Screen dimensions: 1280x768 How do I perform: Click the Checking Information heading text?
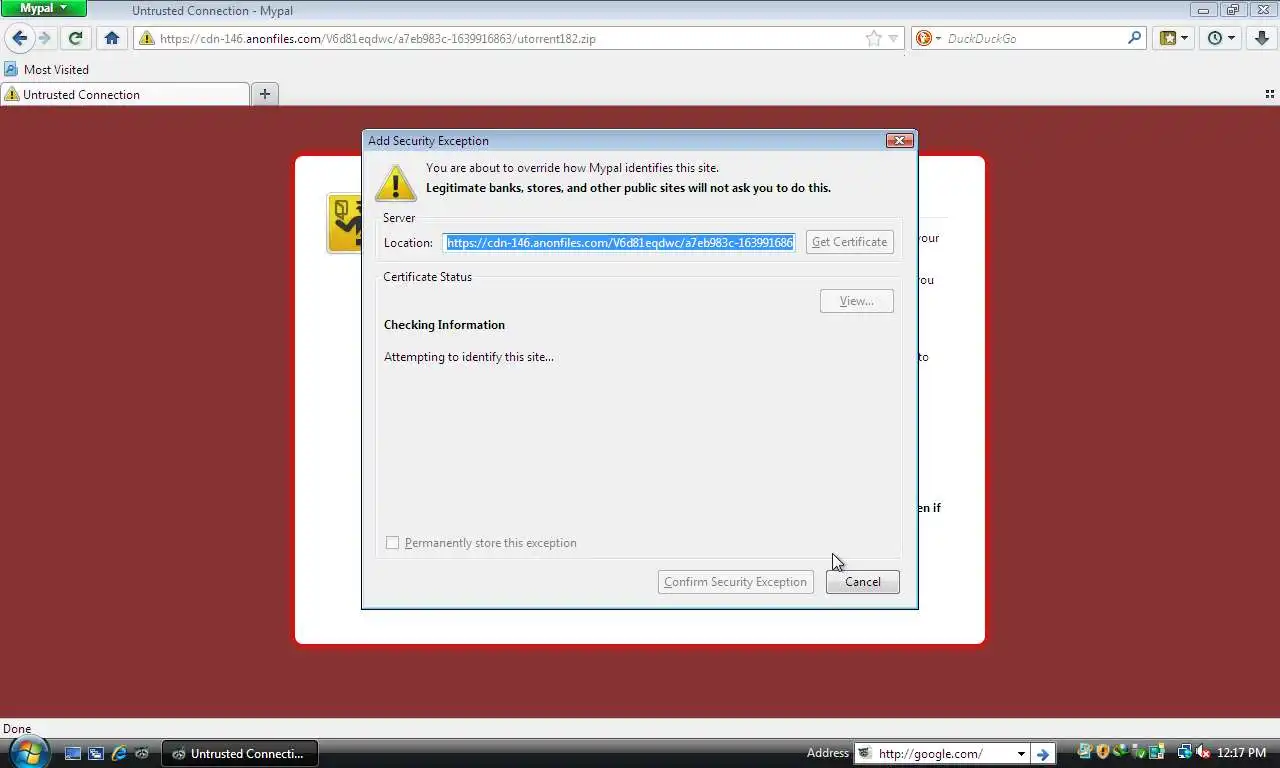click(444, 325)
